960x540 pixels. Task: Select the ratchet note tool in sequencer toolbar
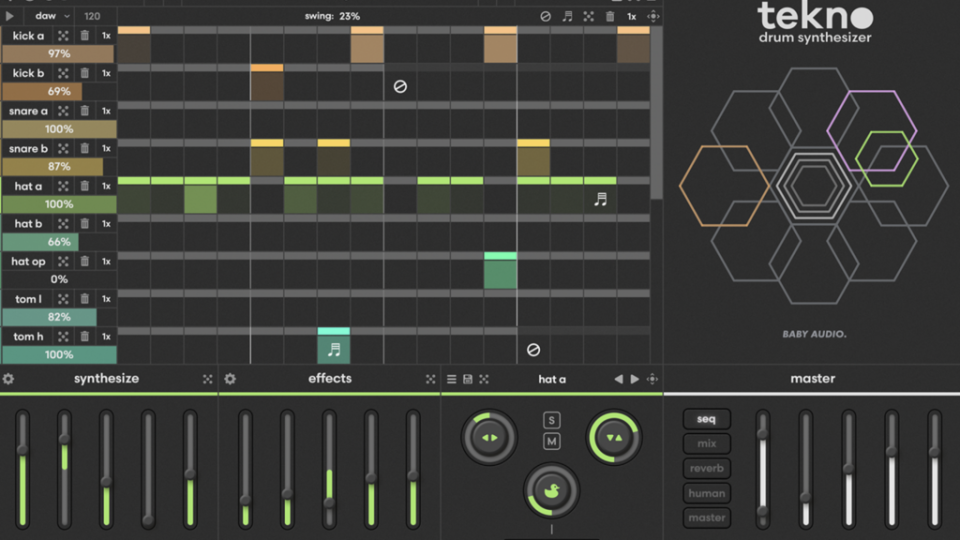(x=568, y=17)
